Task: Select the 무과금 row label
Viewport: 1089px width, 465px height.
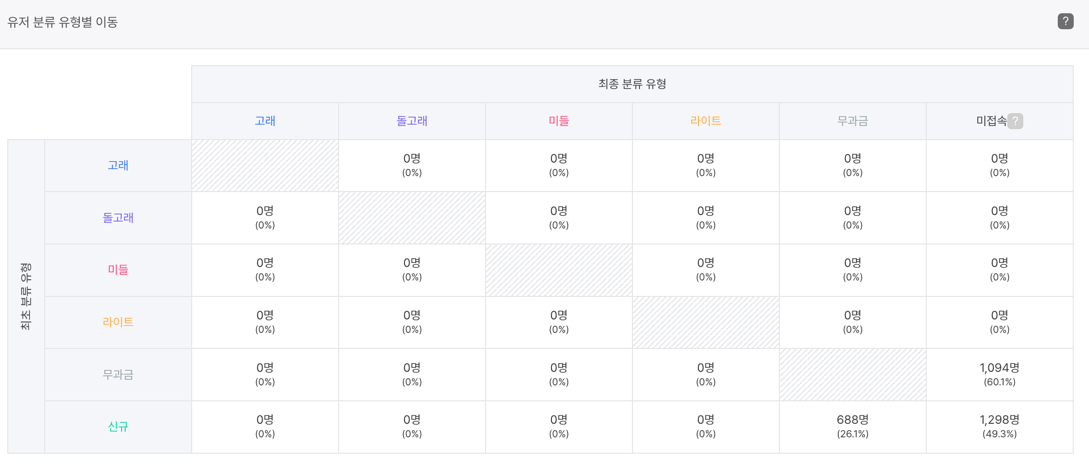Action: [x=118, y=375]
